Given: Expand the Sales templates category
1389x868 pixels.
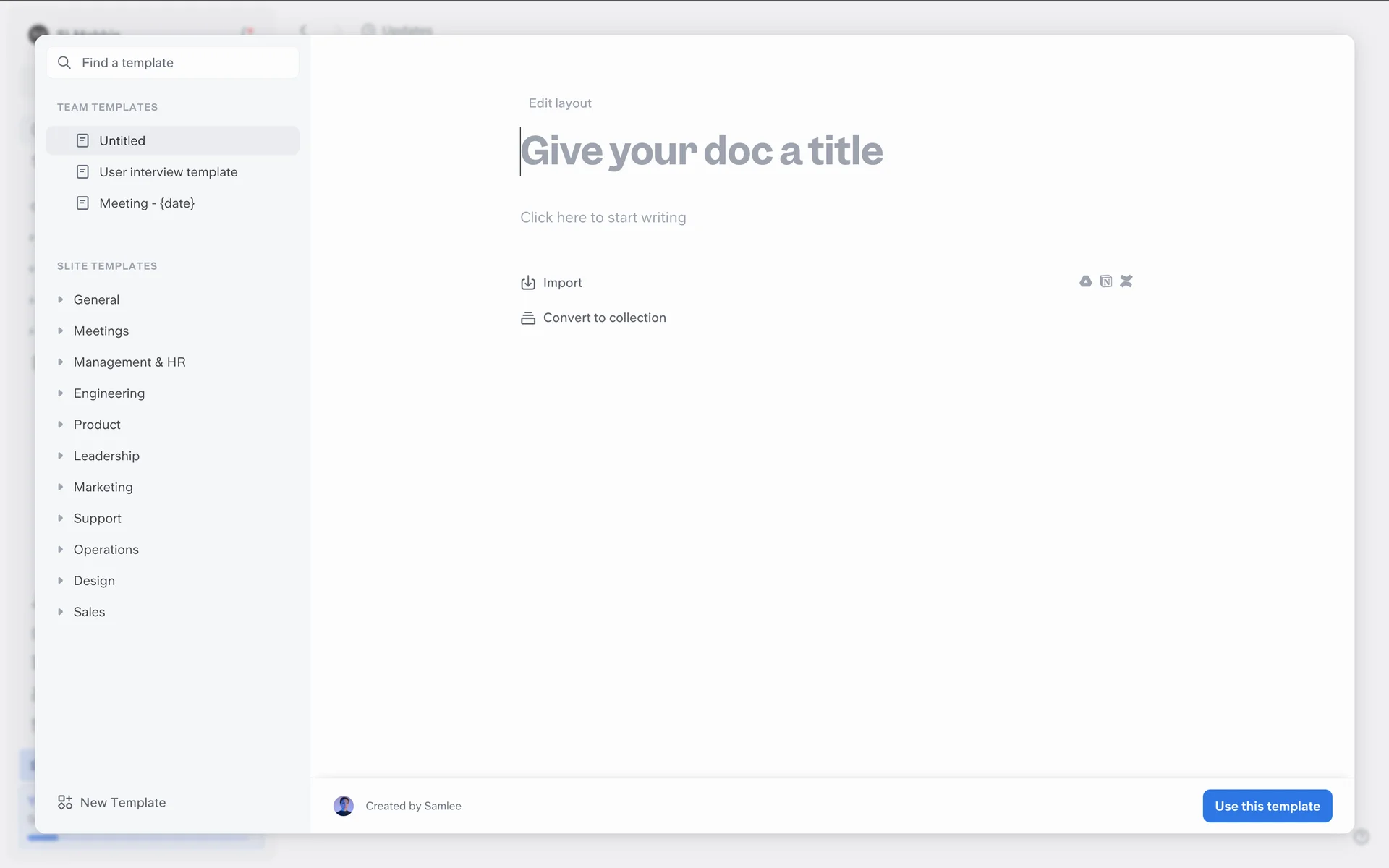Looking at the screenshot, I should coord(61,612).
